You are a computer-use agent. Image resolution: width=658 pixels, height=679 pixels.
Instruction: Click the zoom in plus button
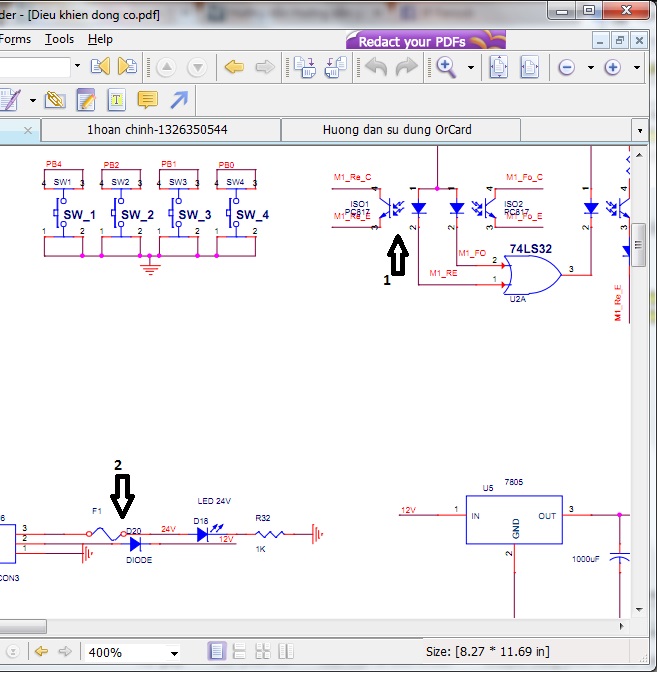(x=612, y=68)
